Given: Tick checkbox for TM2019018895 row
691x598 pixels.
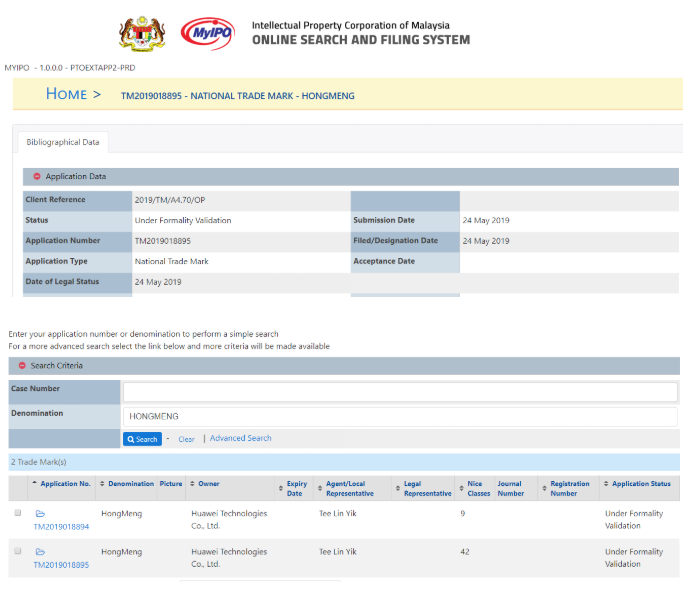Looking at the screenshot, I should 18,551.
